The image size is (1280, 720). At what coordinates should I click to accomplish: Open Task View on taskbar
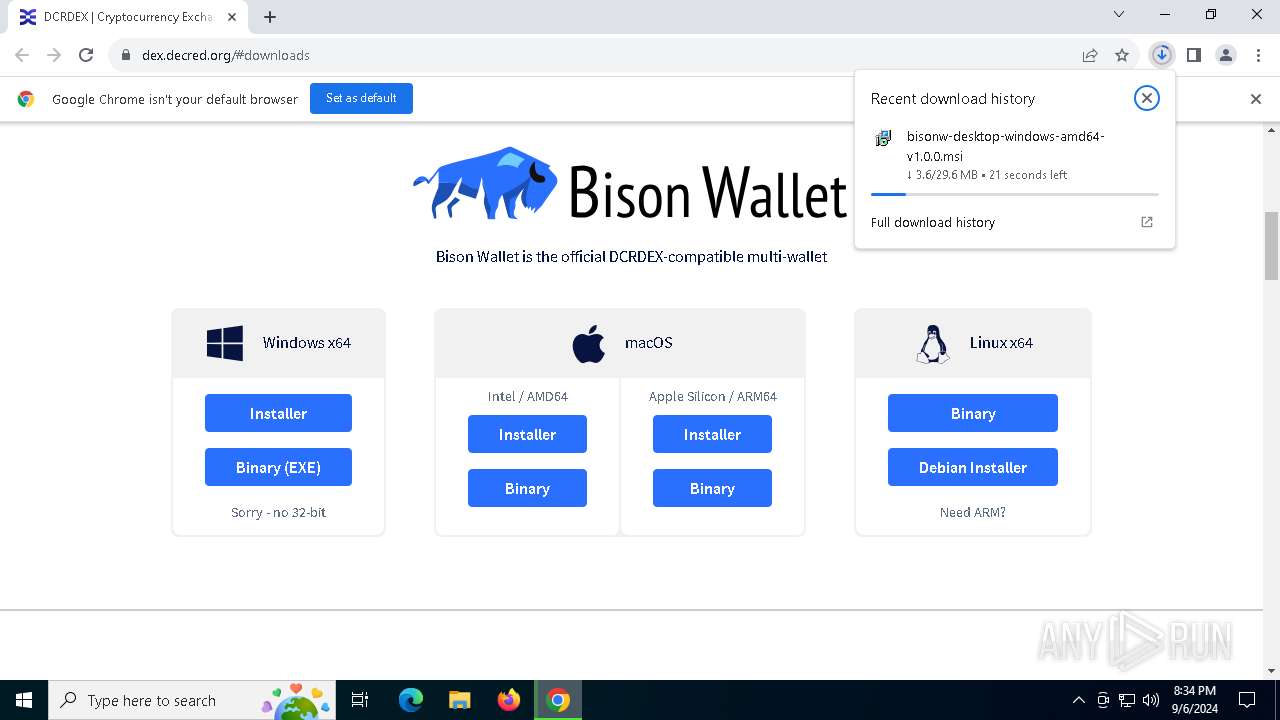[360, 700]
